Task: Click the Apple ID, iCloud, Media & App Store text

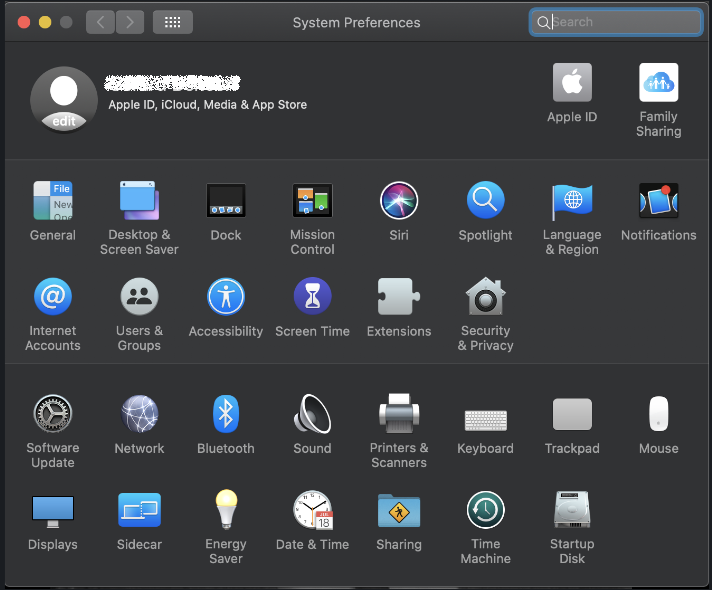Action: (x=208, y=105)
